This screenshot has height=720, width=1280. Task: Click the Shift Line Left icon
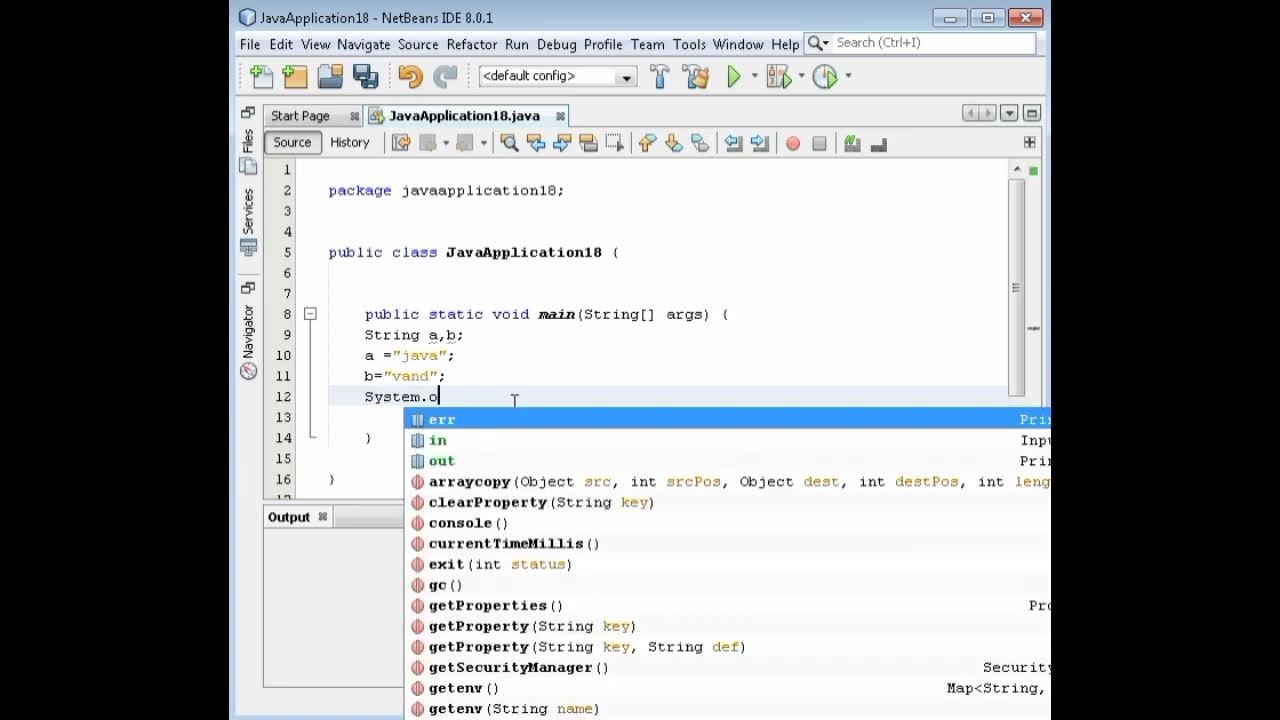[x=733, y=143]
